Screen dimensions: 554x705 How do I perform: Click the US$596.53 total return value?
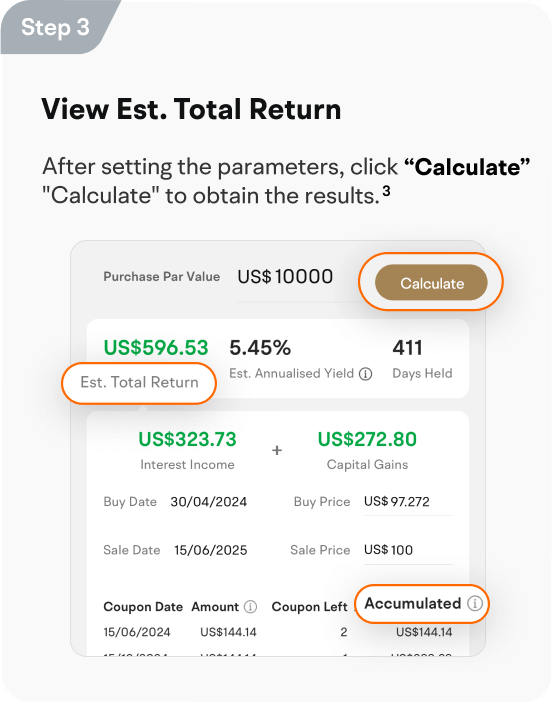156,348
